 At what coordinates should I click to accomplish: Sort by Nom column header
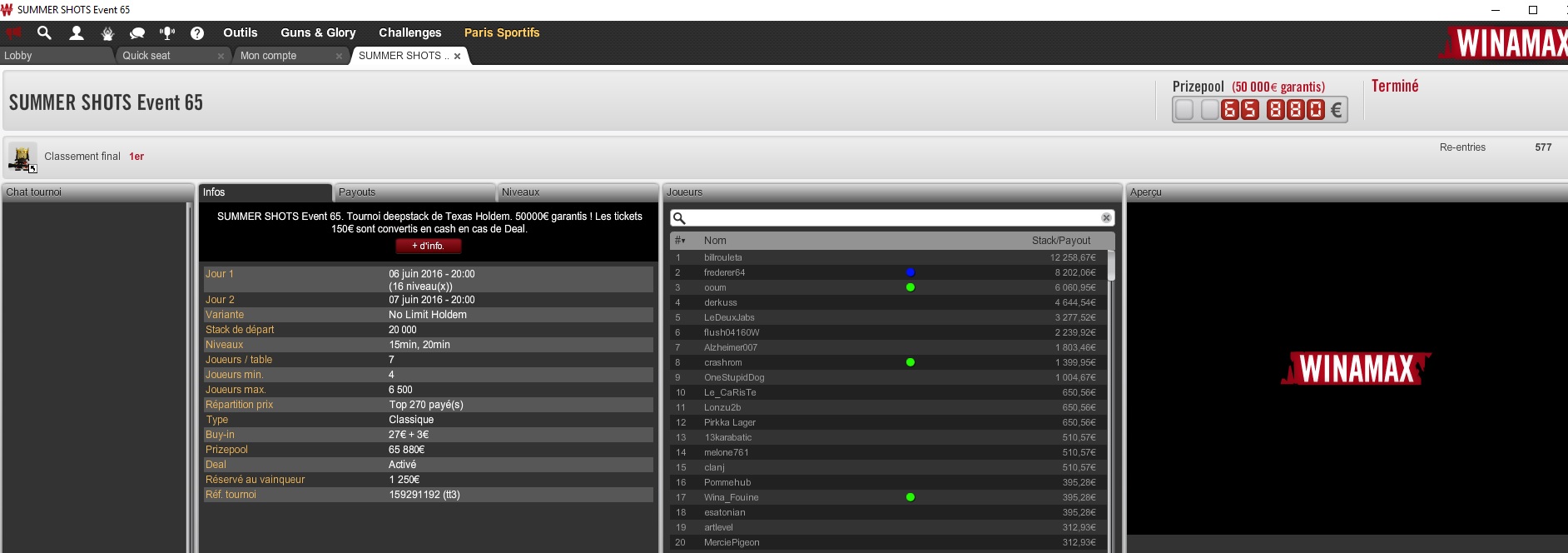(715, 241)
